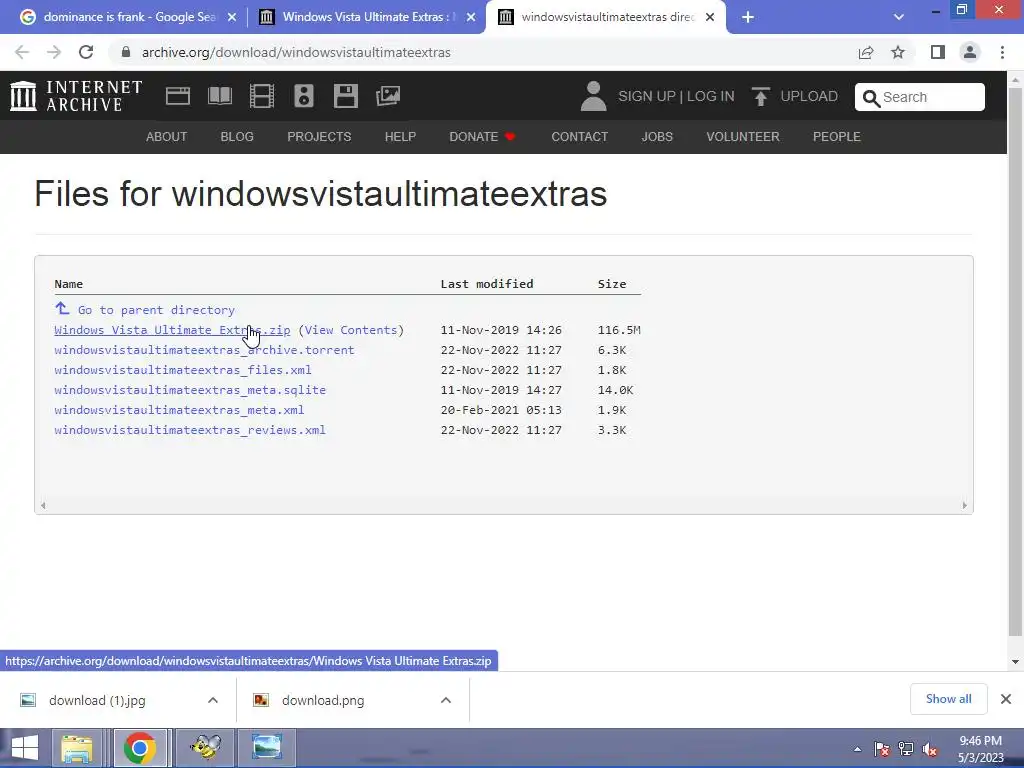Open the VOLUNTEER menu item
Viewport: 1024px width, 768px height.
click(743, 136)
